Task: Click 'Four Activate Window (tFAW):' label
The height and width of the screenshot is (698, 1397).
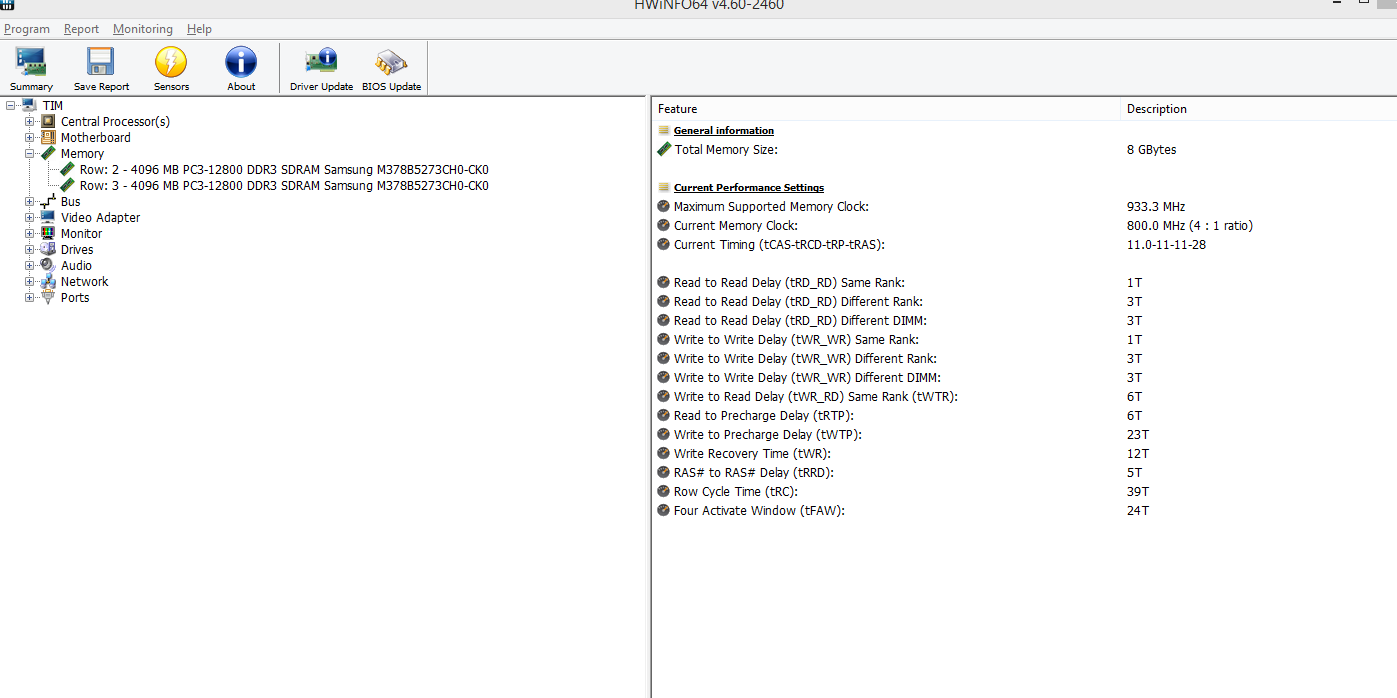Action: tap(759, 510)
